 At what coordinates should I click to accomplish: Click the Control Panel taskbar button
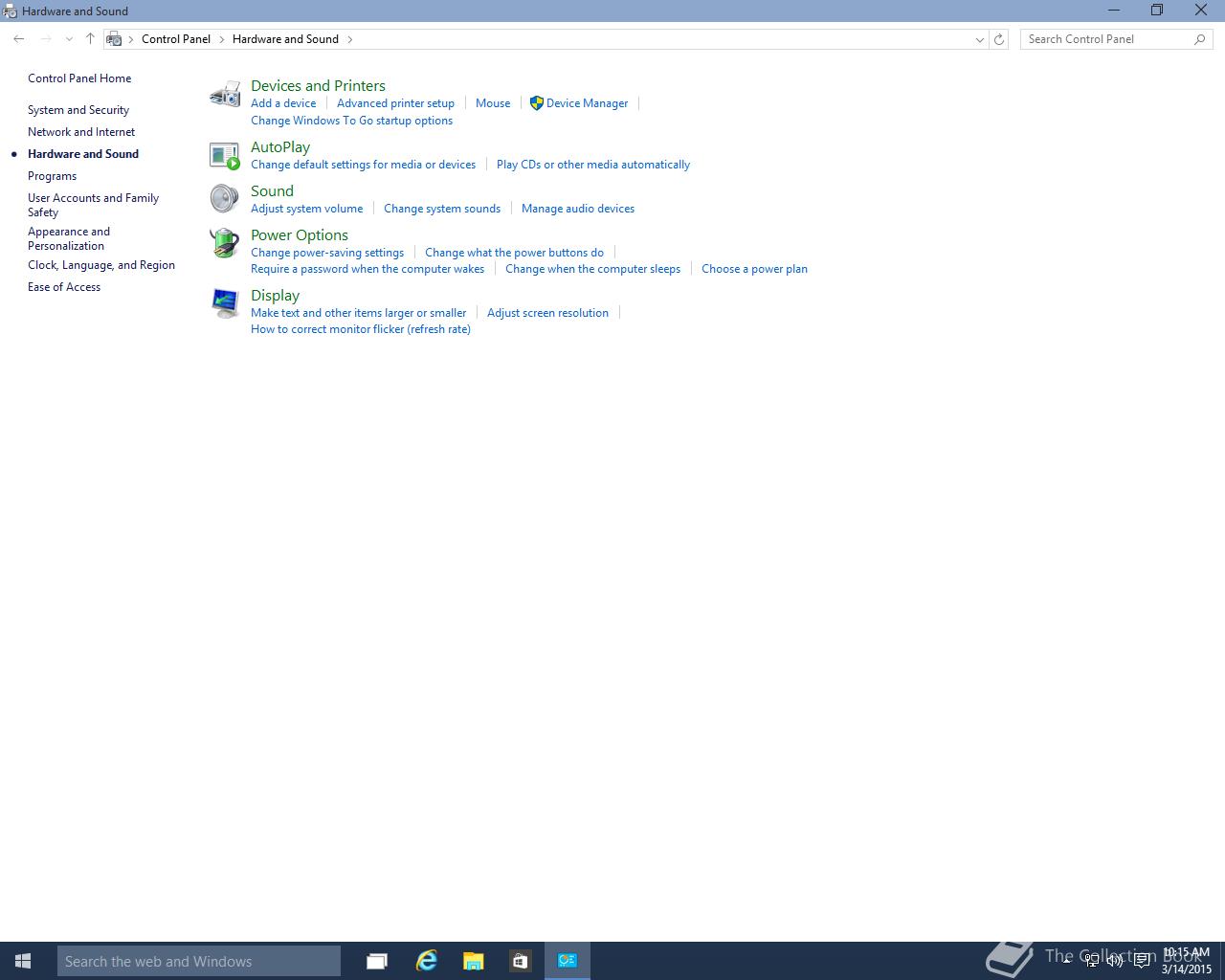pos(568,961)
